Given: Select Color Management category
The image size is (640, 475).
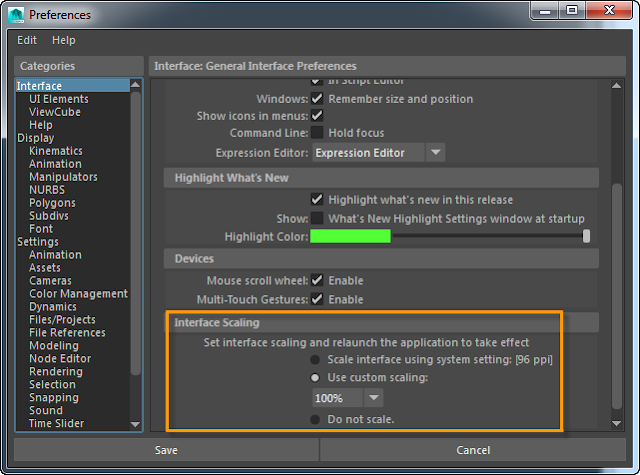Looking at the screenshot, I should 78,294.
